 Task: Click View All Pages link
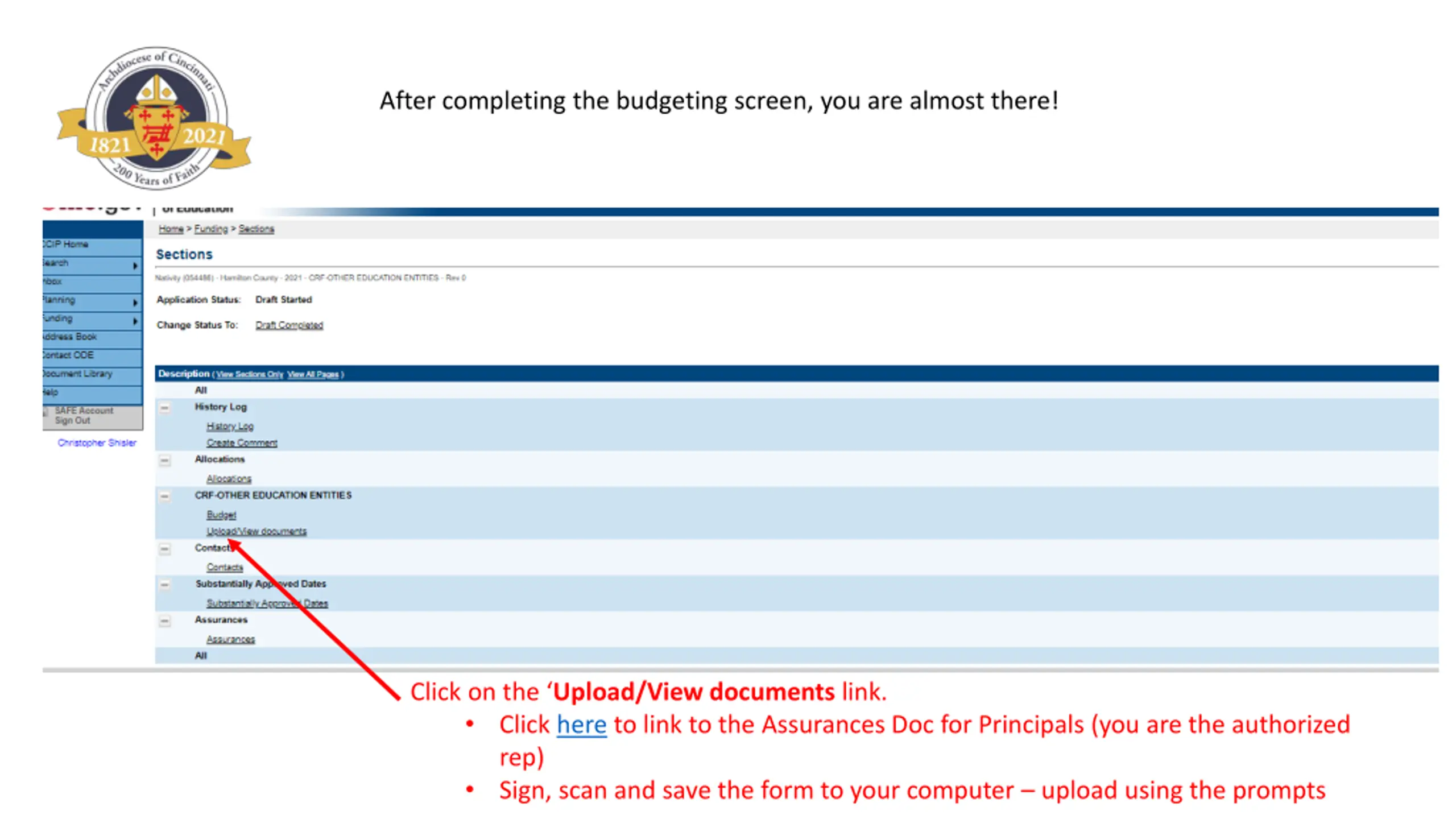(x=313, y=374)
